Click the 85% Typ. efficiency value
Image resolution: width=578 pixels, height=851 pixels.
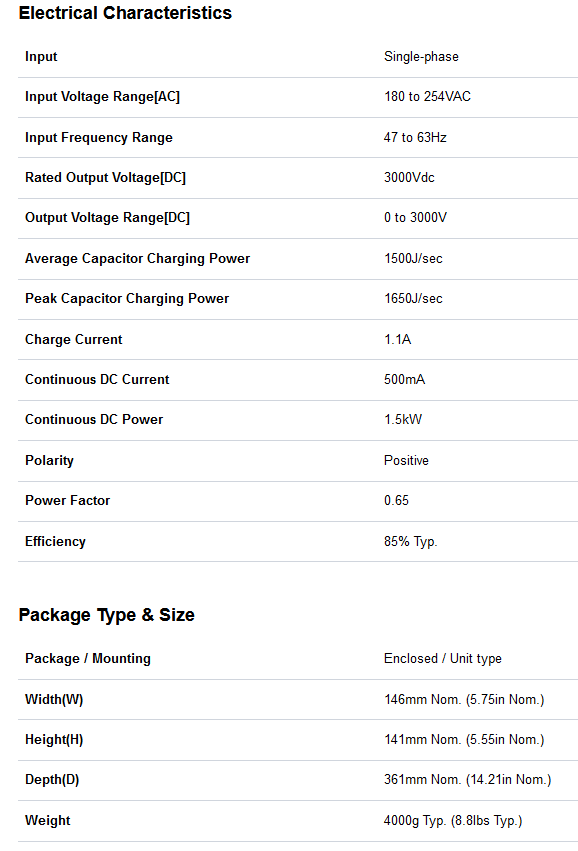click(410, 542)
